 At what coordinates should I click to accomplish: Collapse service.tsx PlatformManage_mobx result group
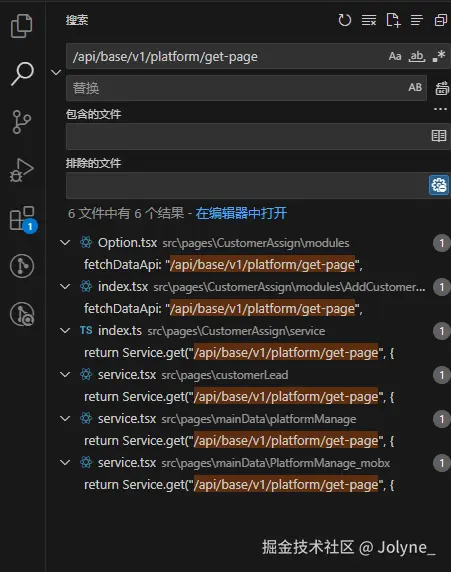pos(65,463)
